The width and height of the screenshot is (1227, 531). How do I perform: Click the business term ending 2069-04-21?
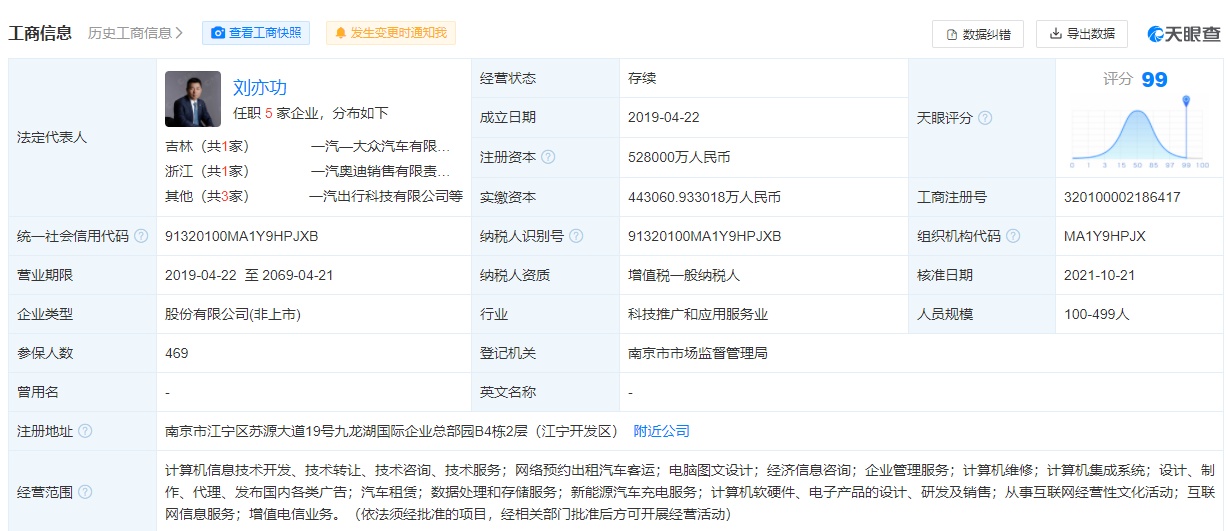[x=296, y=275]
